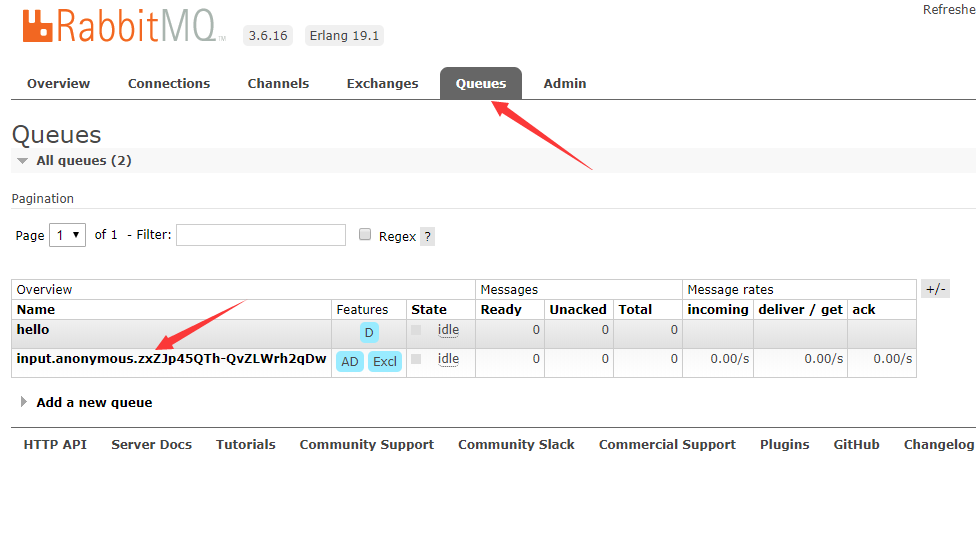Click the incoming rate 0.00/s value
976x553 pixels.
730,359
